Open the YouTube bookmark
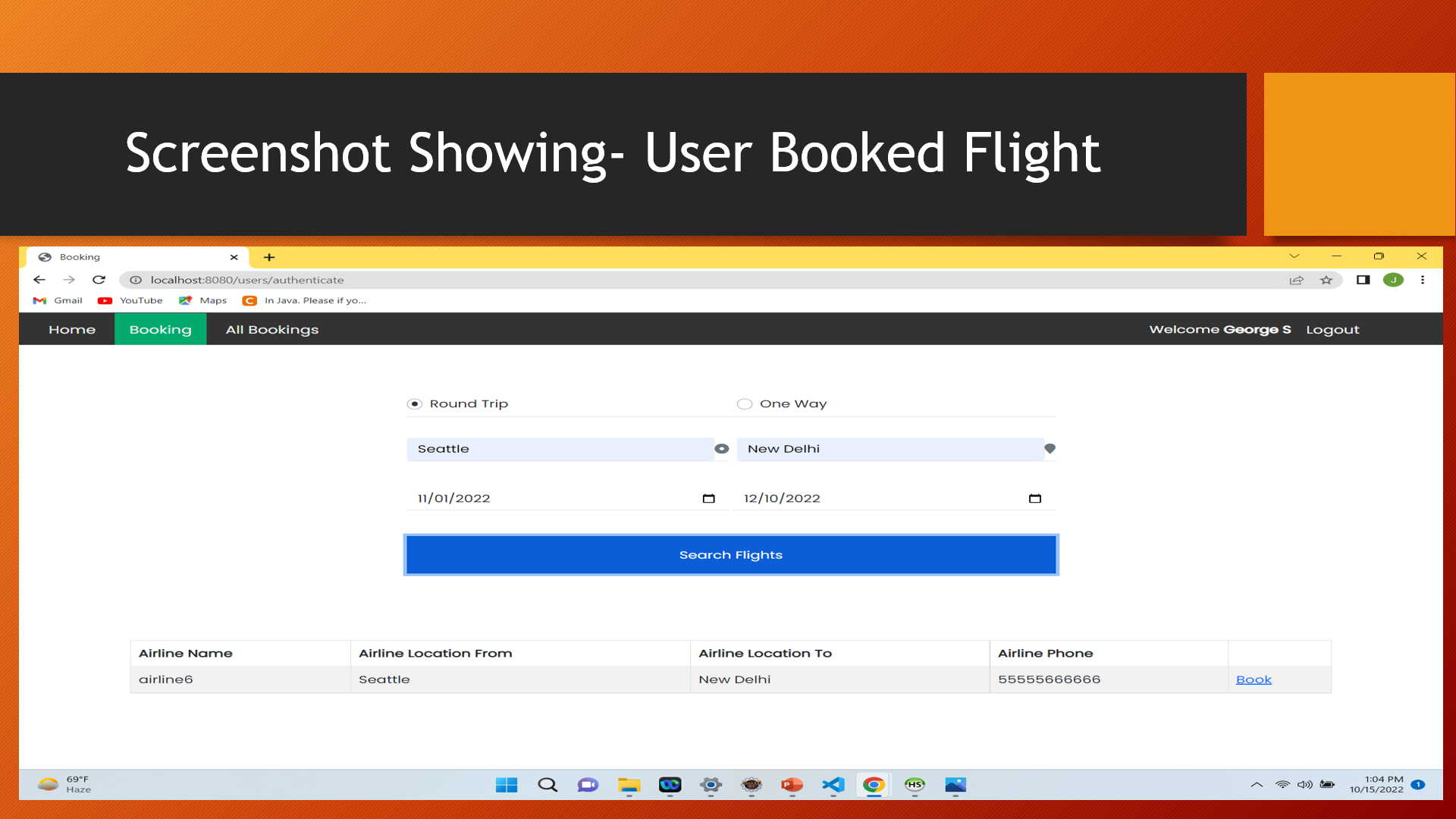 (x=130, y=300)
